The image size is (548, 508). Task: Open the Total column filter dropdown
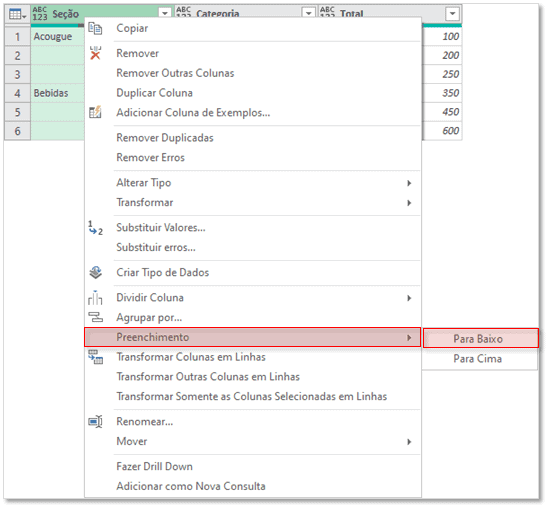(453, 14)
